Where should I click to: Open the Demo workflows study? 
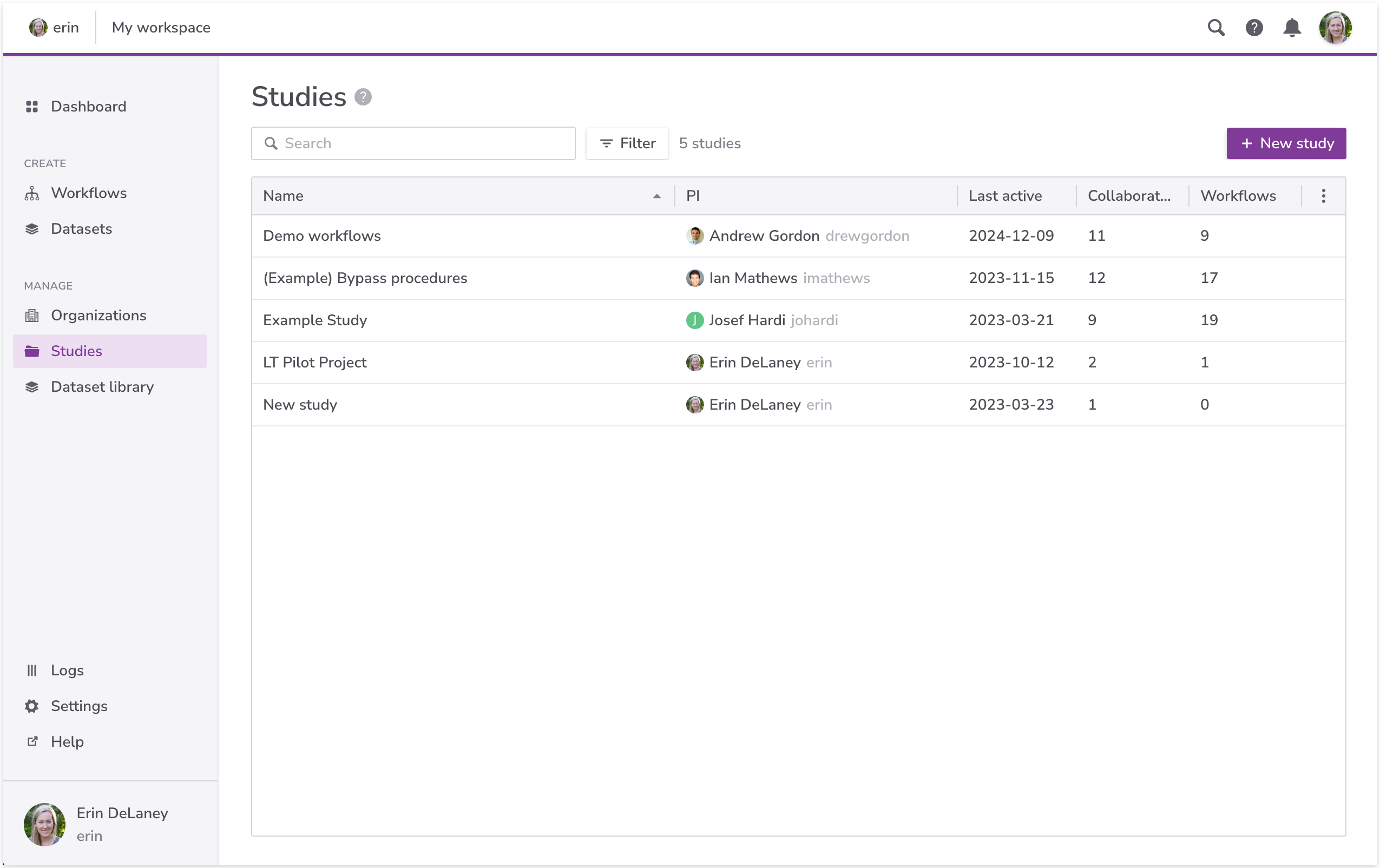321,235
